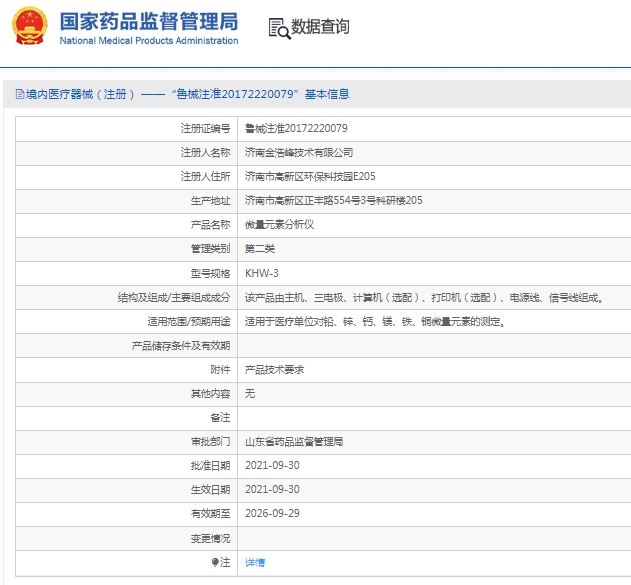Click the 产品名称 label

pyautogui.click(x=210, y=225)
